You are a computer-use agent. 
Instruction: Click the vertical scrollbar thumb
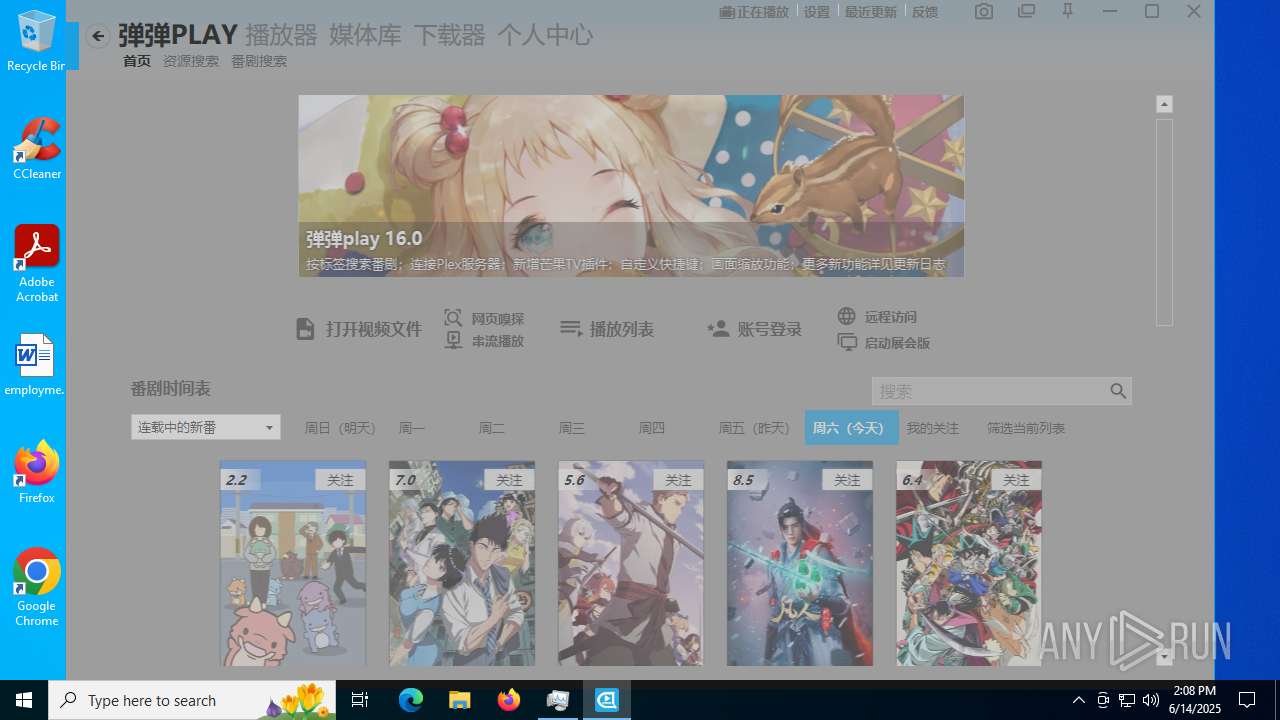[1164, 222]
